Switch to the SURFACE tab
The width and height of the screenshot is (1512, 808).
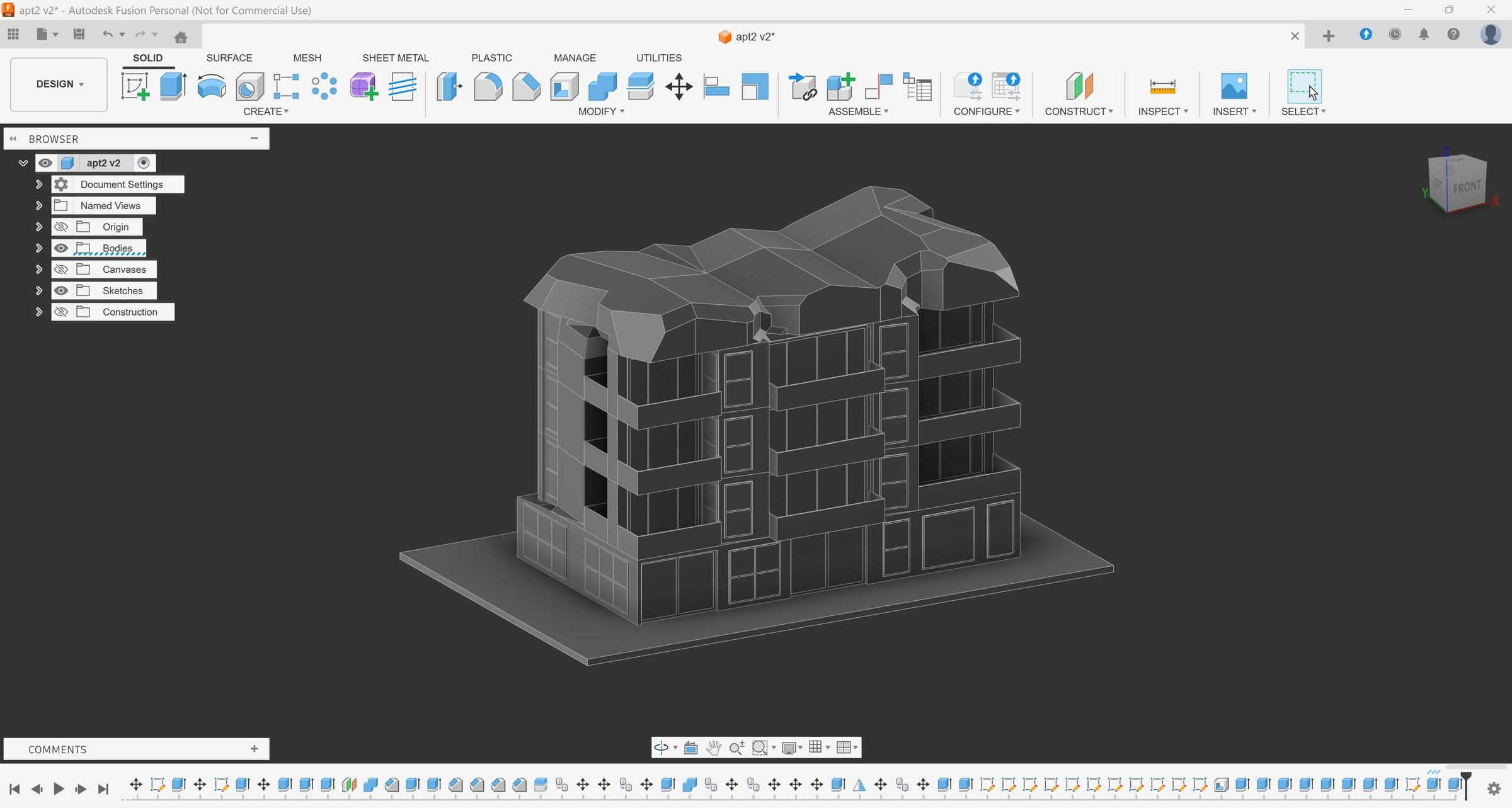click(x=229, y=58)
